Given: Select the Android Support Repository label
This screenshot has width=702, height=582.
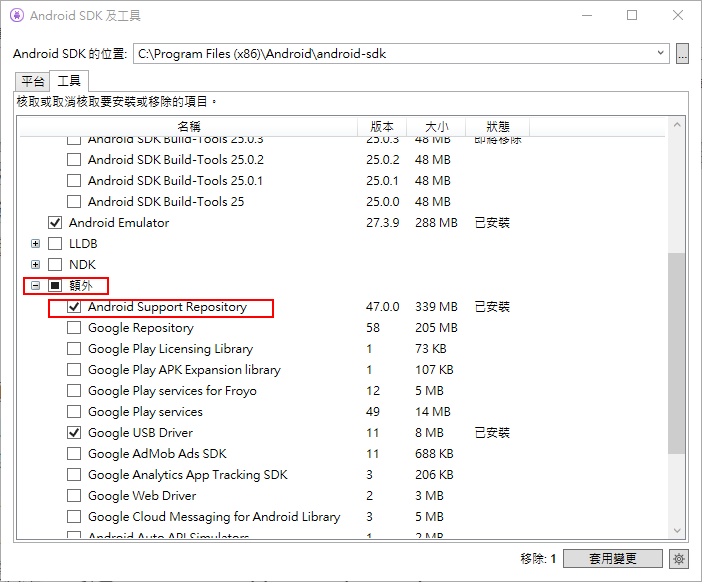Looking at the screenshot, I should pos(167,307).
